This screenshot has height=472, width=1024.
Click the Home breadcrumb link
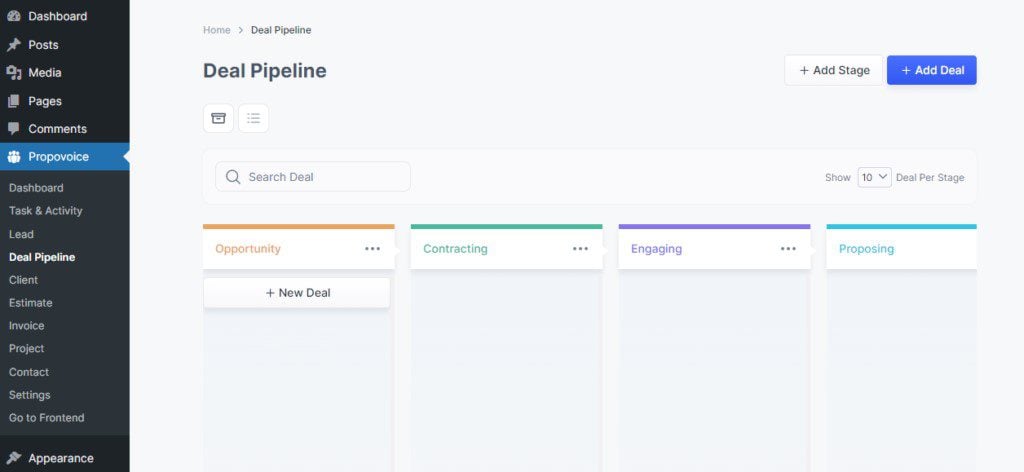pos(217,30)
